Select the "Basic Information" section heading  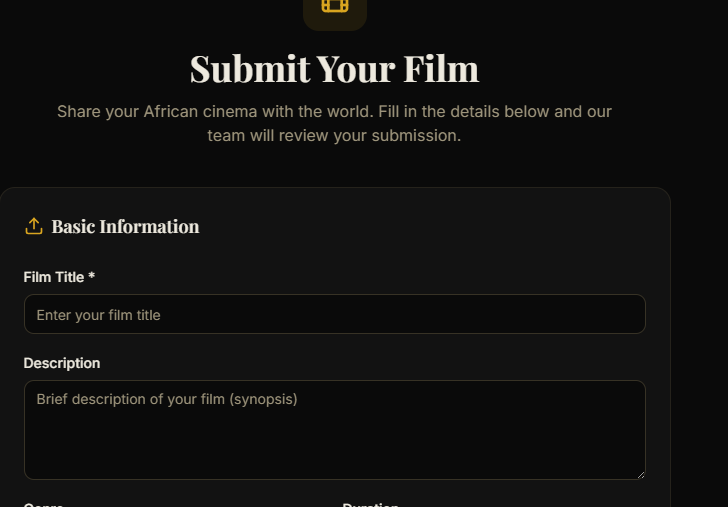coord(125,227)
